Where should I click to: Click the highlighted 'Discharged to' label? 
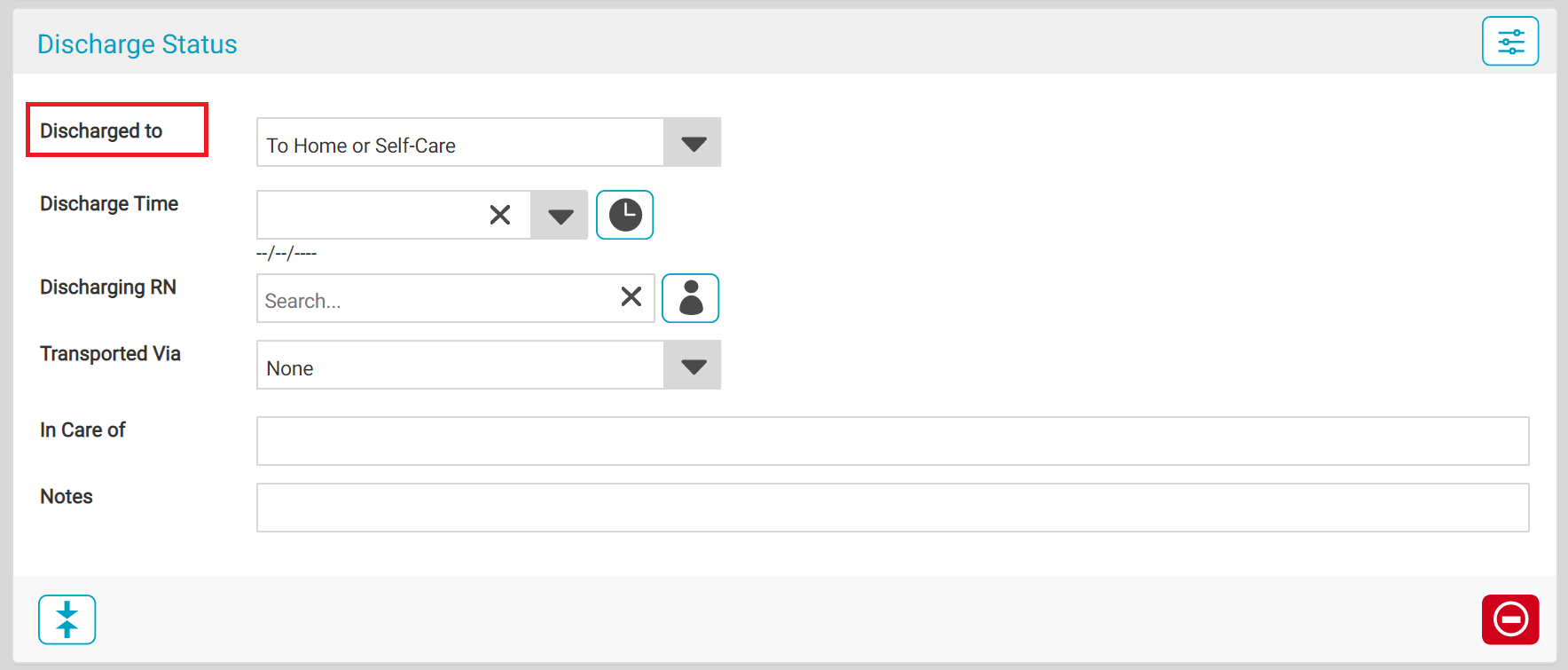point(101,131)
